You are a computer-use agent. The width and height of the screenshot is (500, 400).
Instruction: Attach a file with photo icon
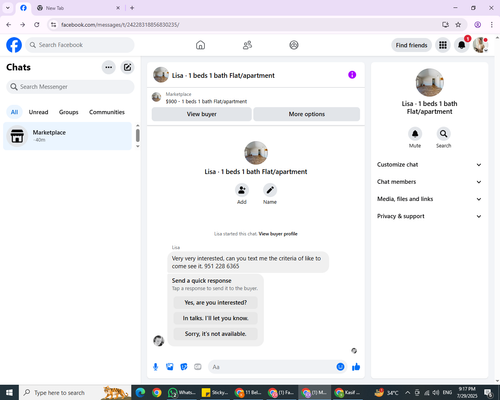point(170,367)
